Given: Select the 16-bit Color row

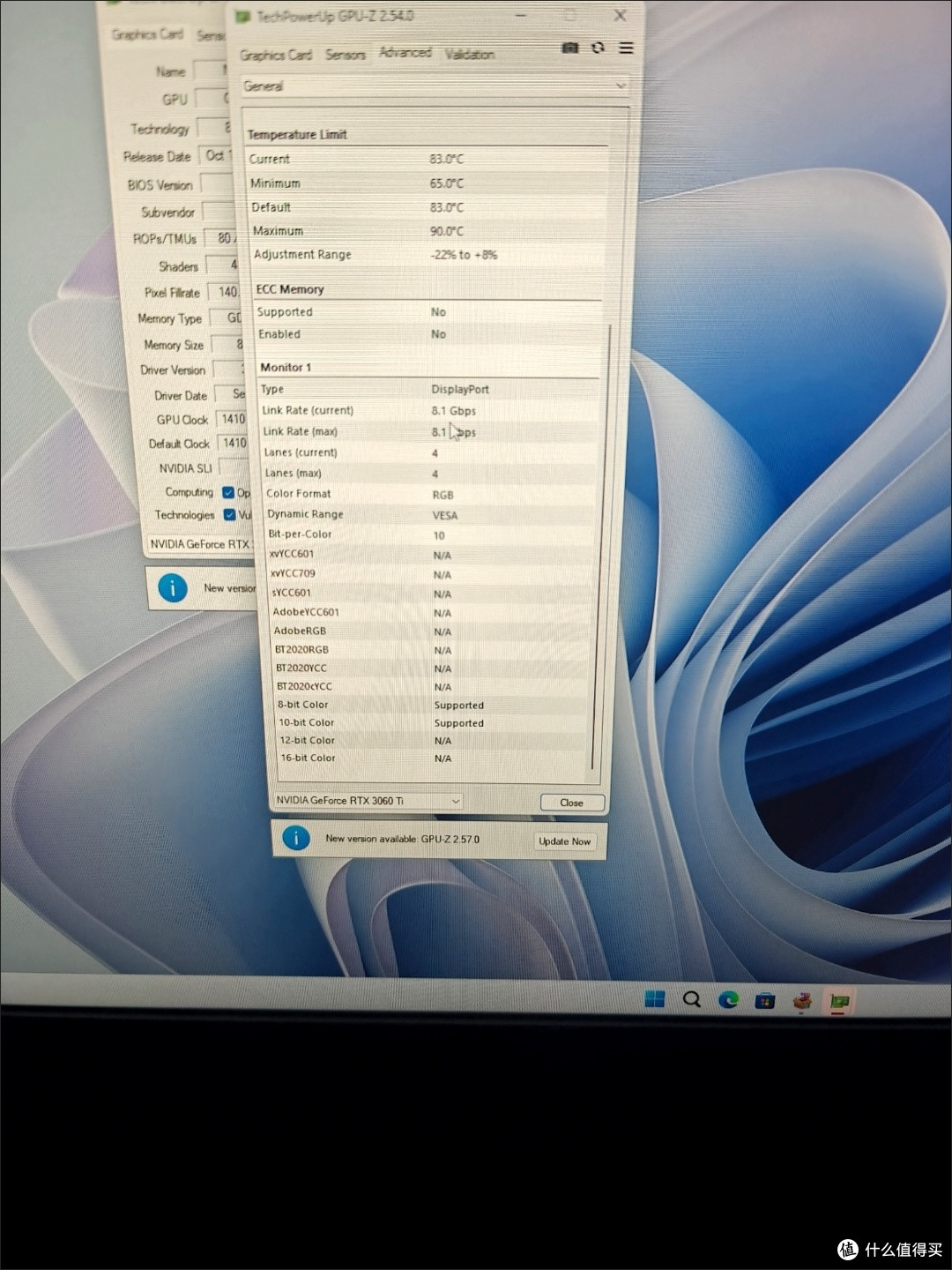Looking at the screenshot, I should (x=433, y=758).
